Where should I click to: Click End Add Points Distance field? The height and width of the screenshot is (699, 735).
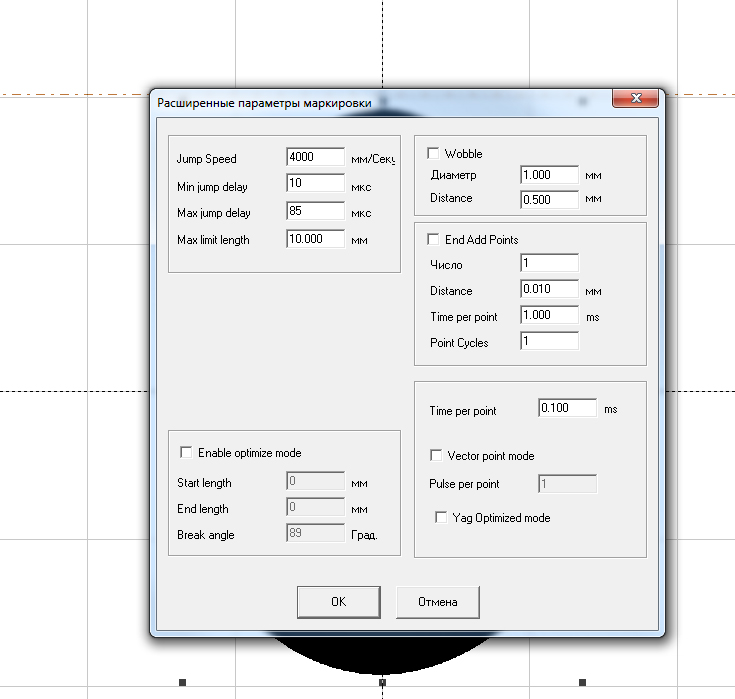pos(549,290)
